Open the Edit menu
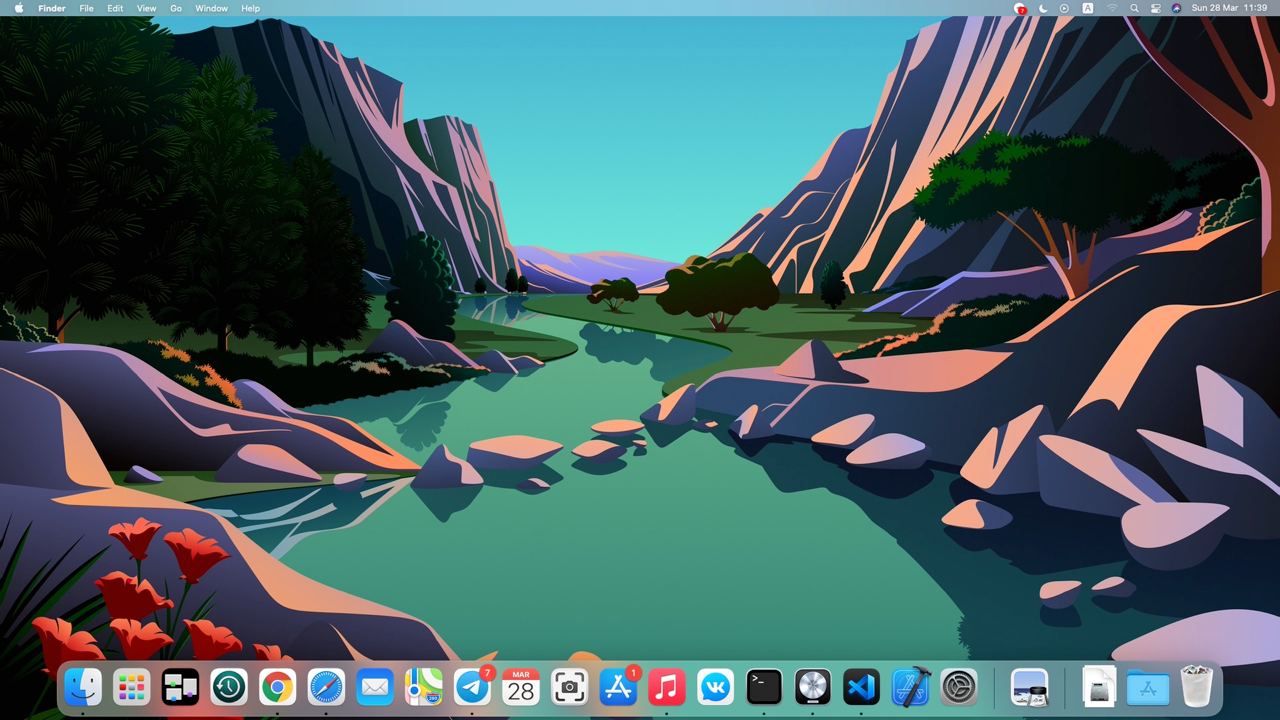This screenshot has width=1280, height=720. [x=115, y=8]
